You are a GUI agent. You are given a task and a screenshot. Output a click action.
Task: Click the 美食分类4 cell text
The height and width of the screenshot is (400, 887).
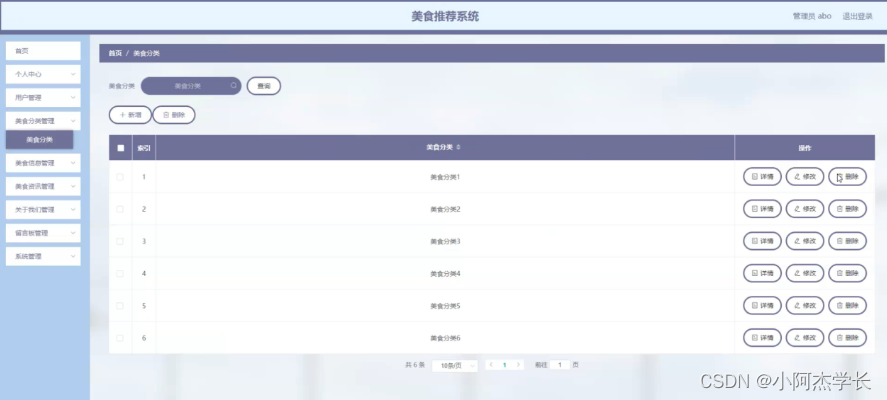445,273
